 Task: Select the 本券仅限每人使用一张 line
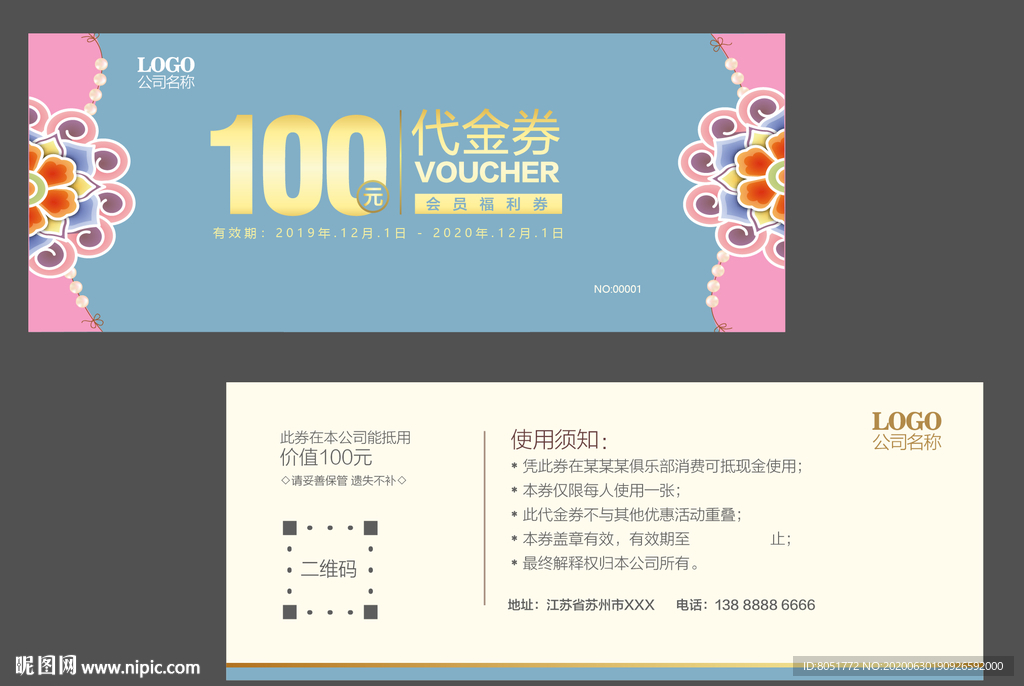pyautogui.click(x=596, y=491)
